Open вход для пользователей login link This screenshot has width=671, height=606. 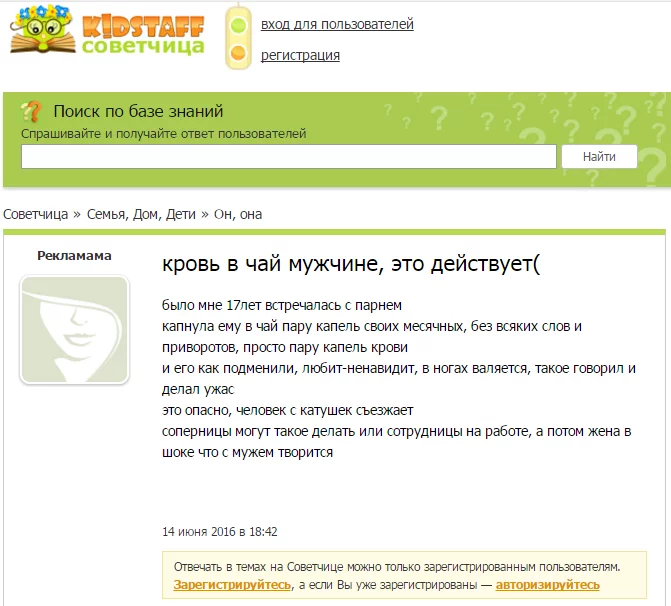pyautogui.click(x=337, y=24)
